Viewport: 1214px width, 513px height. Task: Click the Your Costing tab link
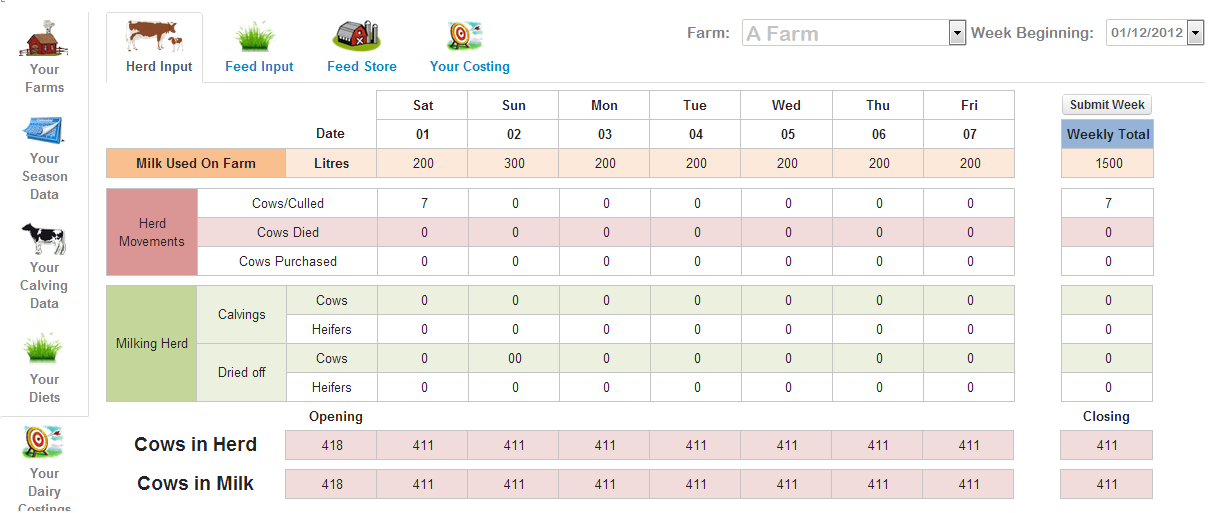coord(470,66)
